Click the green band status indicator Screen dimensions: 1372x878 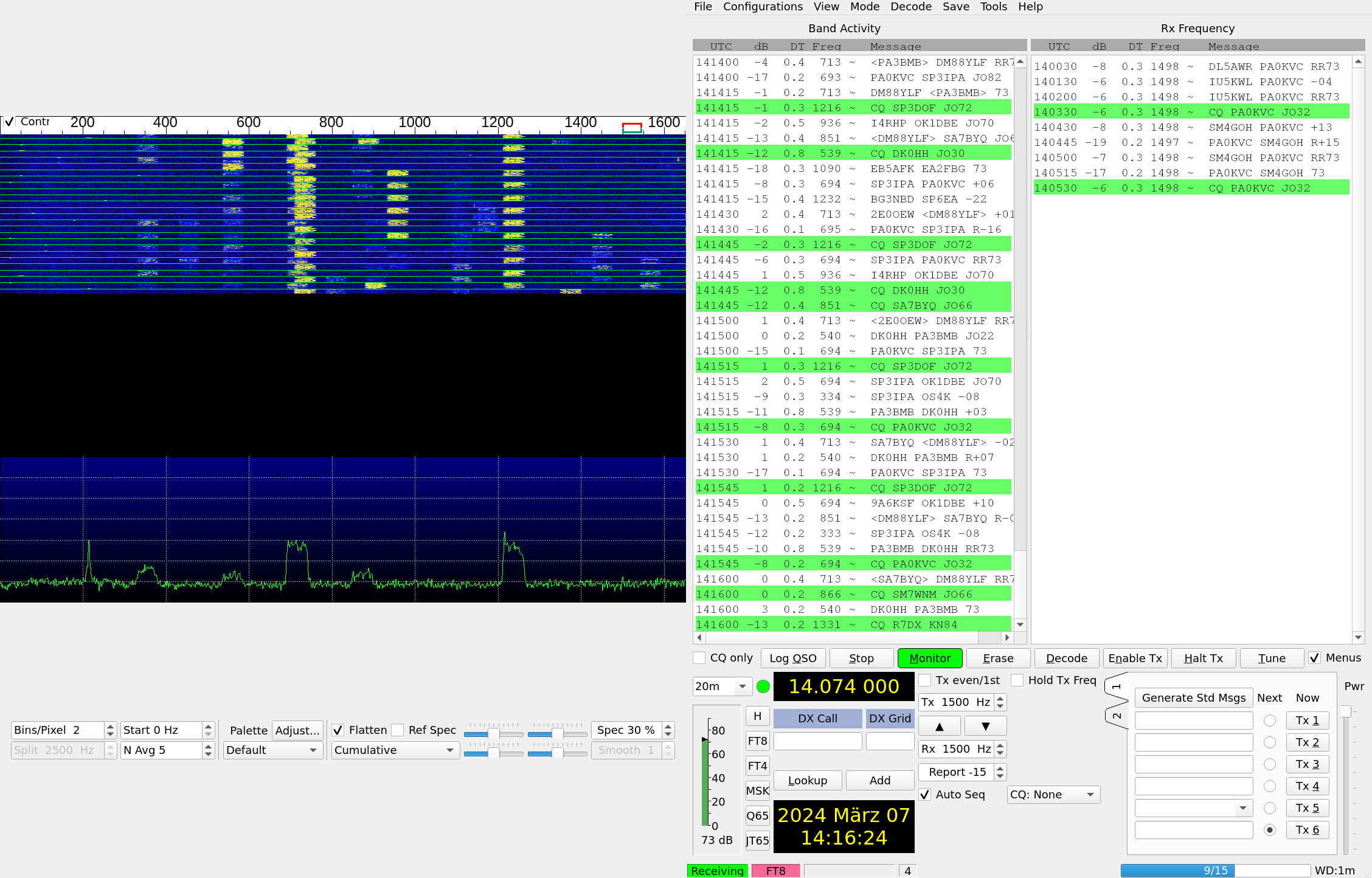pyautogui.click(x=763, y=686)
